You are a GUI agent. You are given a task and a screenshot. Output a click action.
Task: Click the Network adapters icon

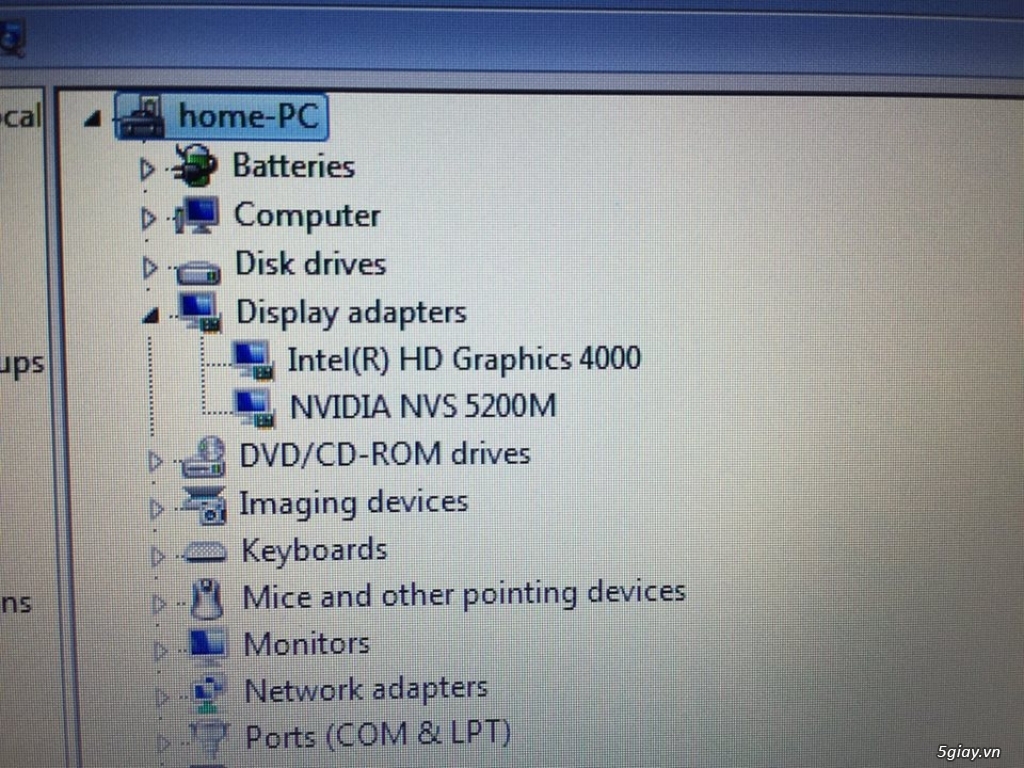(x=209, y=694)
